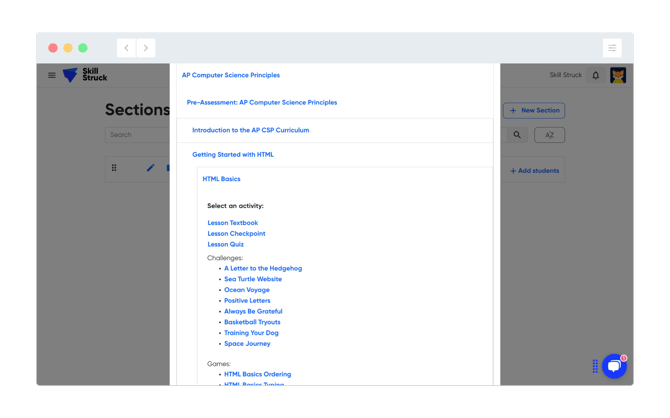This screenshot has width=670, height=418.
Task: Click the search magnifier icon
Action: click(x=517, y=134)
